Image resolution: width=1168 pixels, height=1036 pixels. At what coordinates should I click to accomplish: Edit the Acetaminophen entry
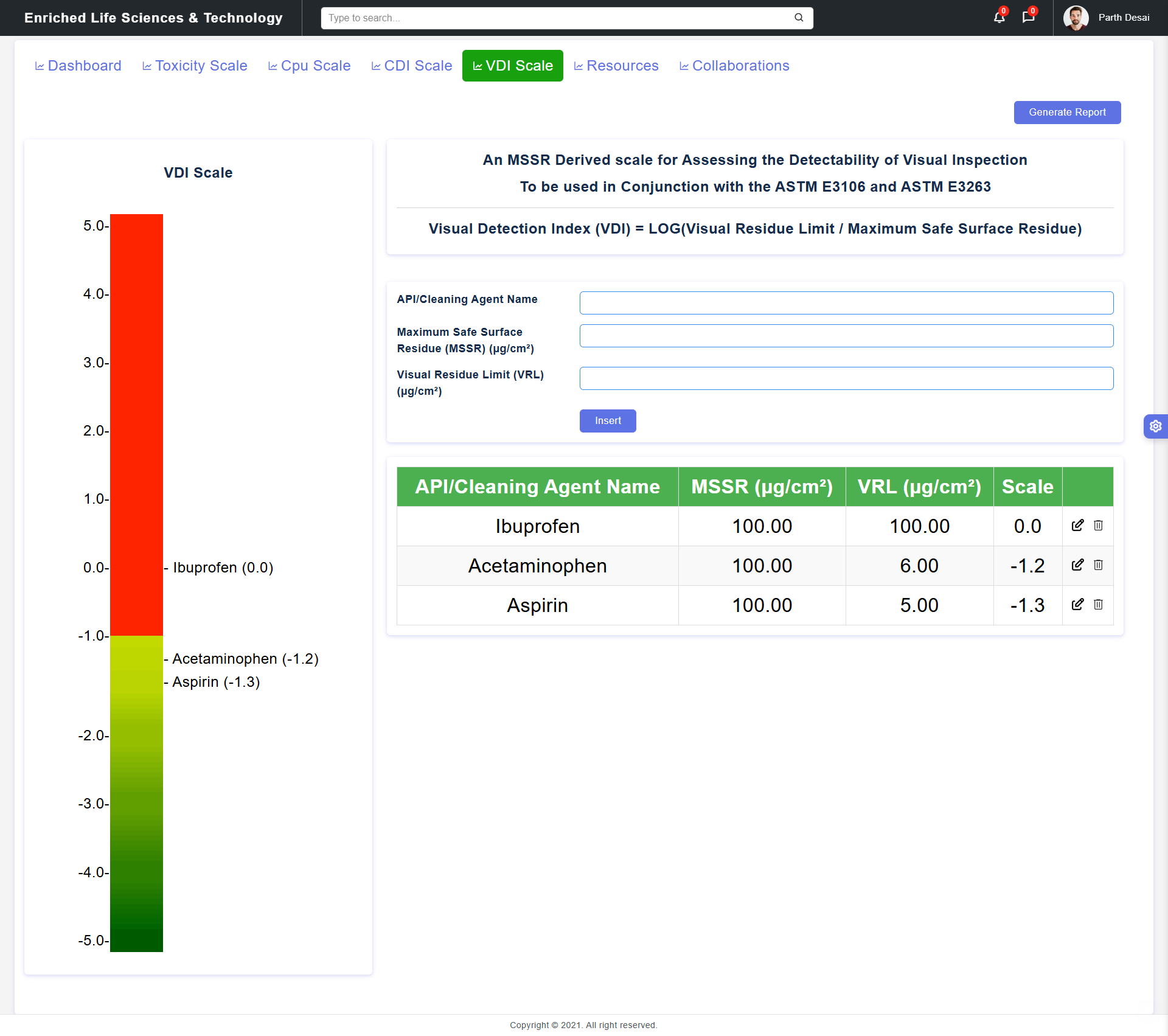pos(1077,565)
